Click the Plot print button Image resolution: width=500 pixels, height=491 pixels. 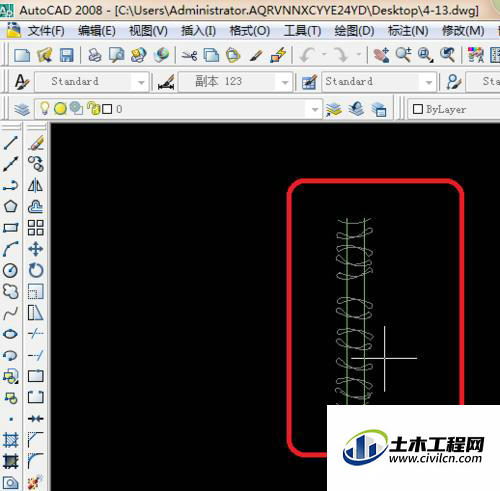pos(95,55)
